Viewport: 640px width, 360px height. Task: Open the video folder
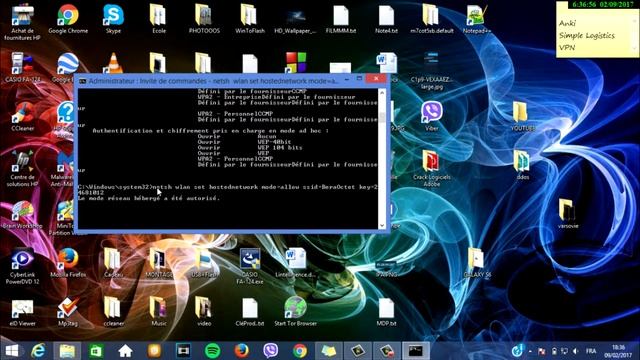pyautogui.click(x=204, y=311)
